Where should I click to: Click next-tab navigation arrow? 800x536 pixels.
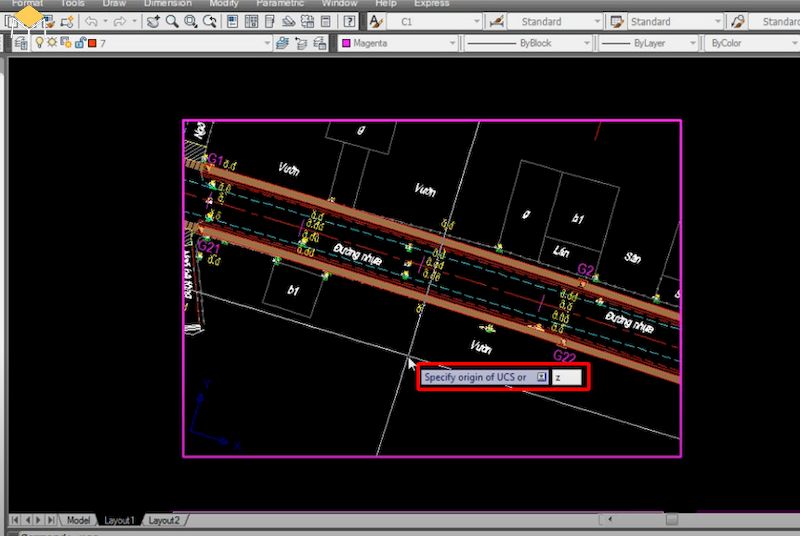[39, 520]
